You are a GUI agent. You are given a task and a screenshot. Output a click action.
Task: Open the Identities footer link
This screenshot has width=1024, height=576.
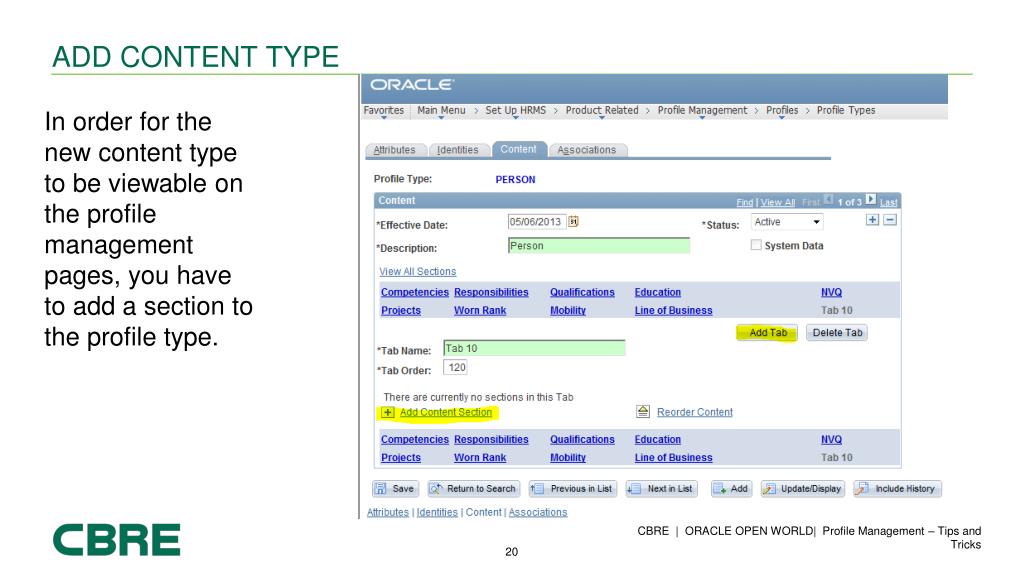click(437, 512)
